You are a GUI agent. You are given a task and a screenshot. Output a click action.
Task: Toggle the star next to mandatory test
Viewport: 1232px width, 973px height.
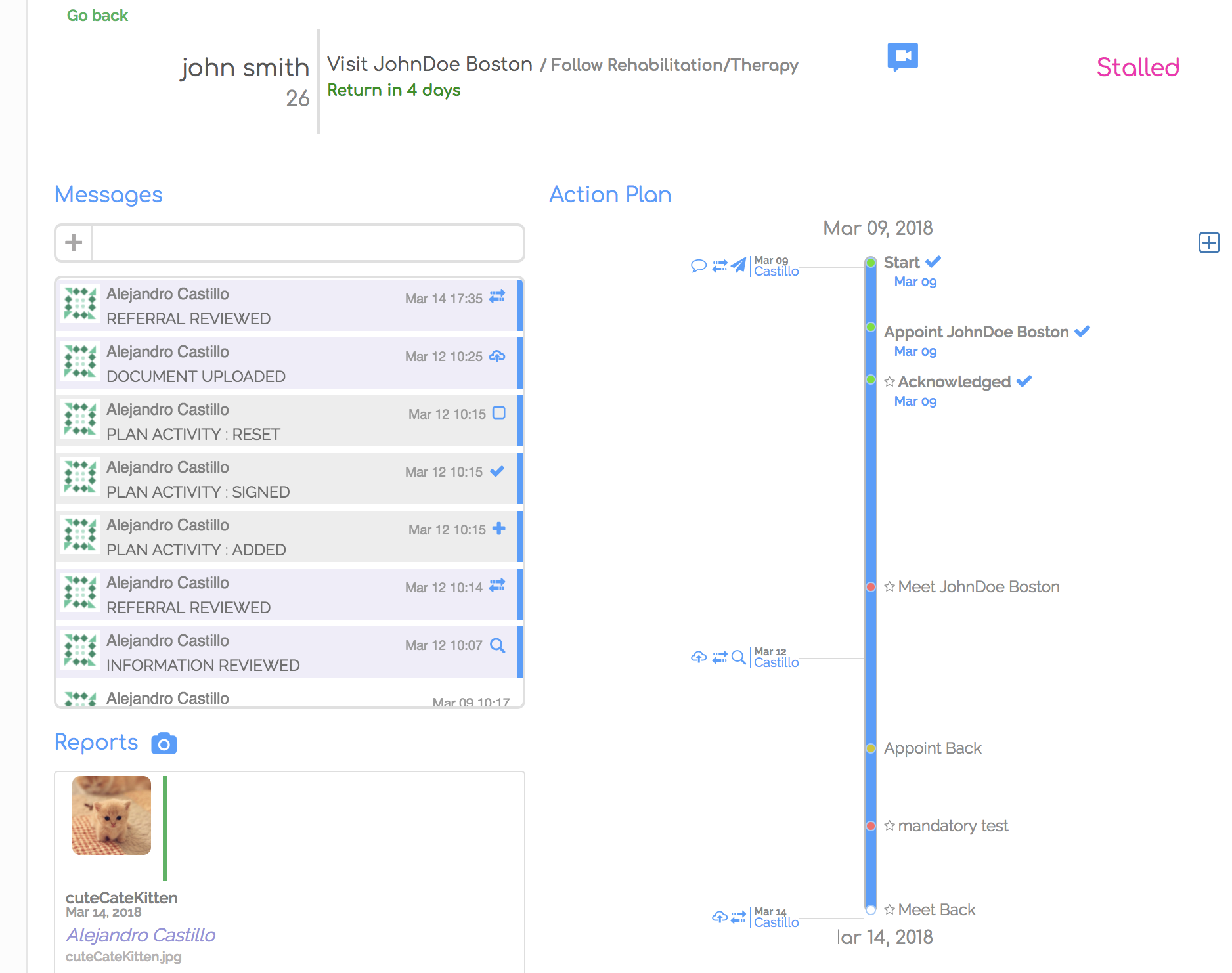890,826
